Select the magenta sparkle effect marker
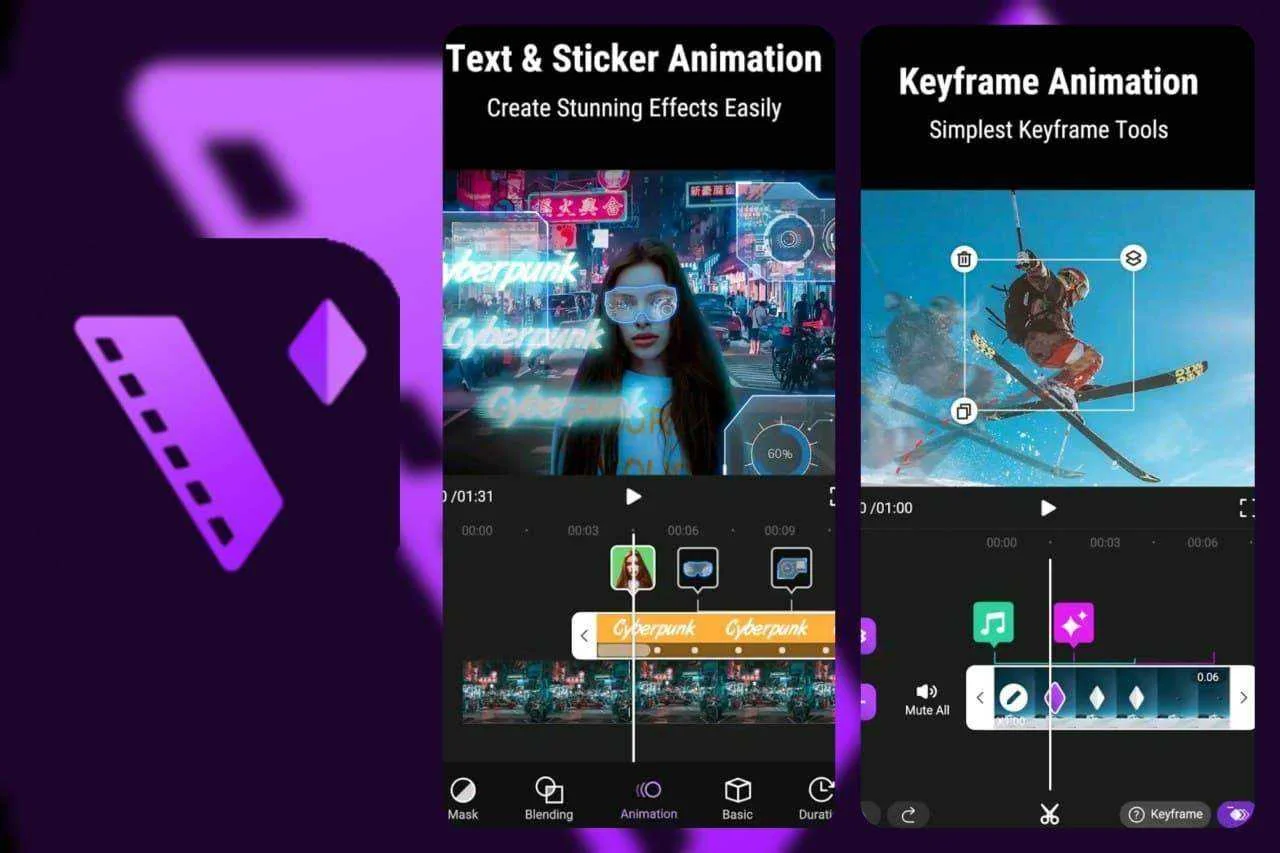Image resolution: width=1280 pixels, height=853 pixels. (1074, 624)
